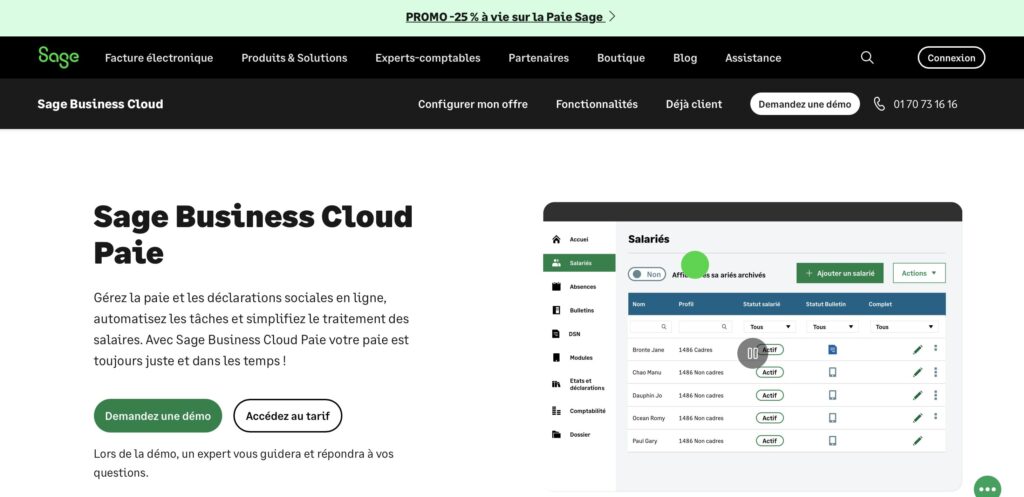The width and height of the screenshot is (1024, 497).
Task: Click the Comptabilité icon in demo sidebar
Action: [556, 411]
